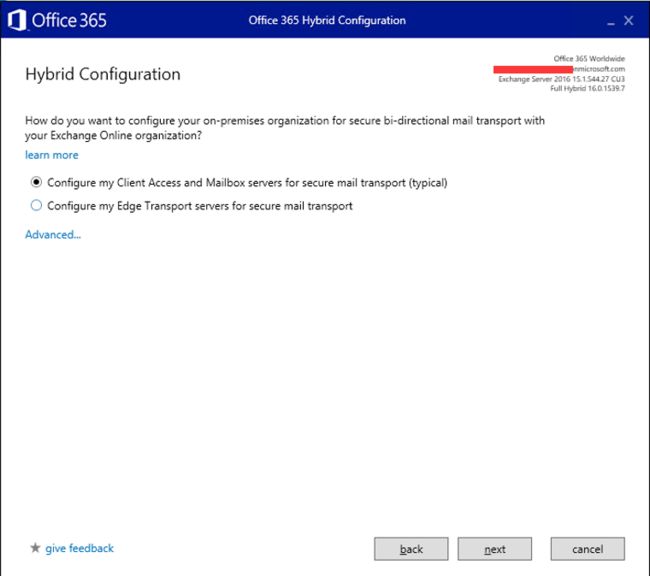This screenshot has width=650, height=576.
Task: Click the 'Configure my Edge Transport servers' label text
Action: [x=200, y=206]
